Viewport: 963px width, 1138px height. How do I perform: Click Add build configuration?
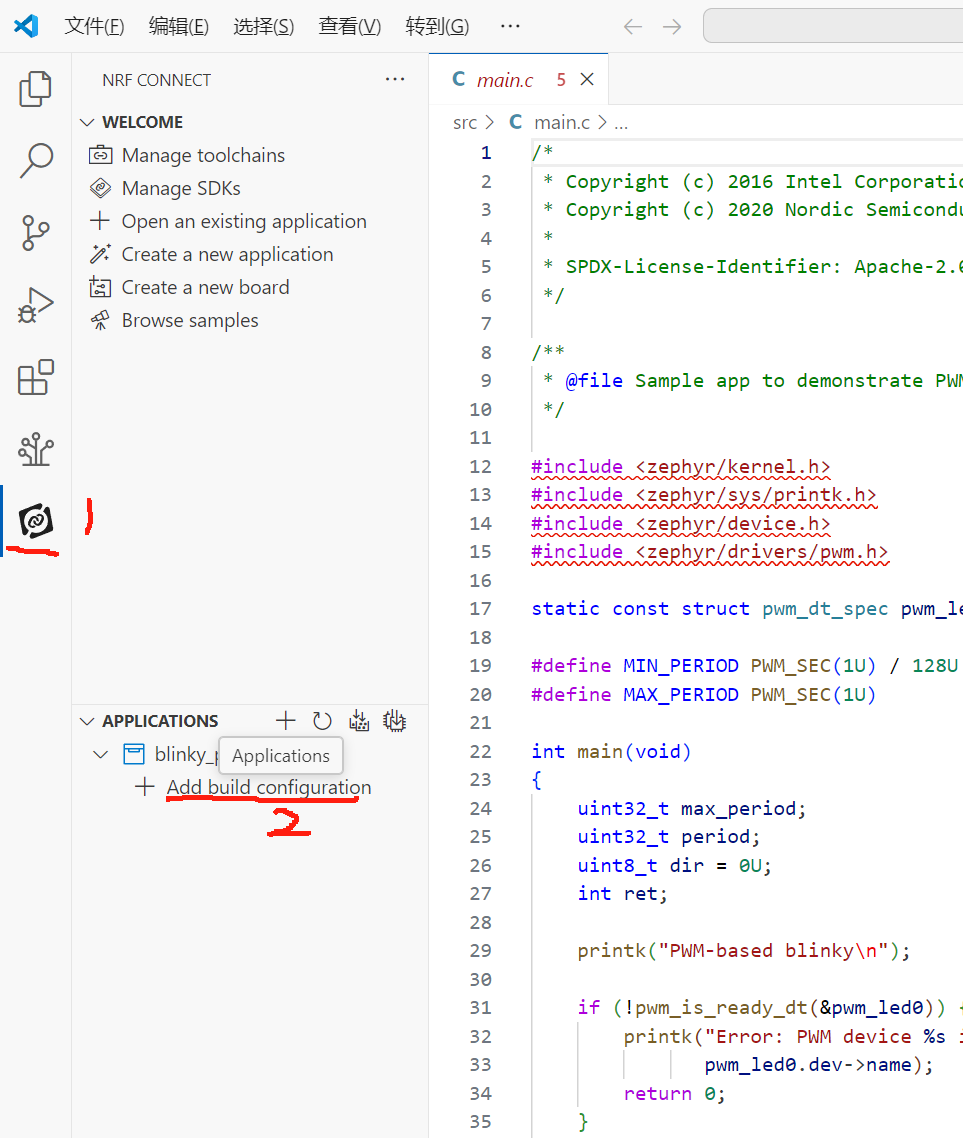(x=268, y=787)
